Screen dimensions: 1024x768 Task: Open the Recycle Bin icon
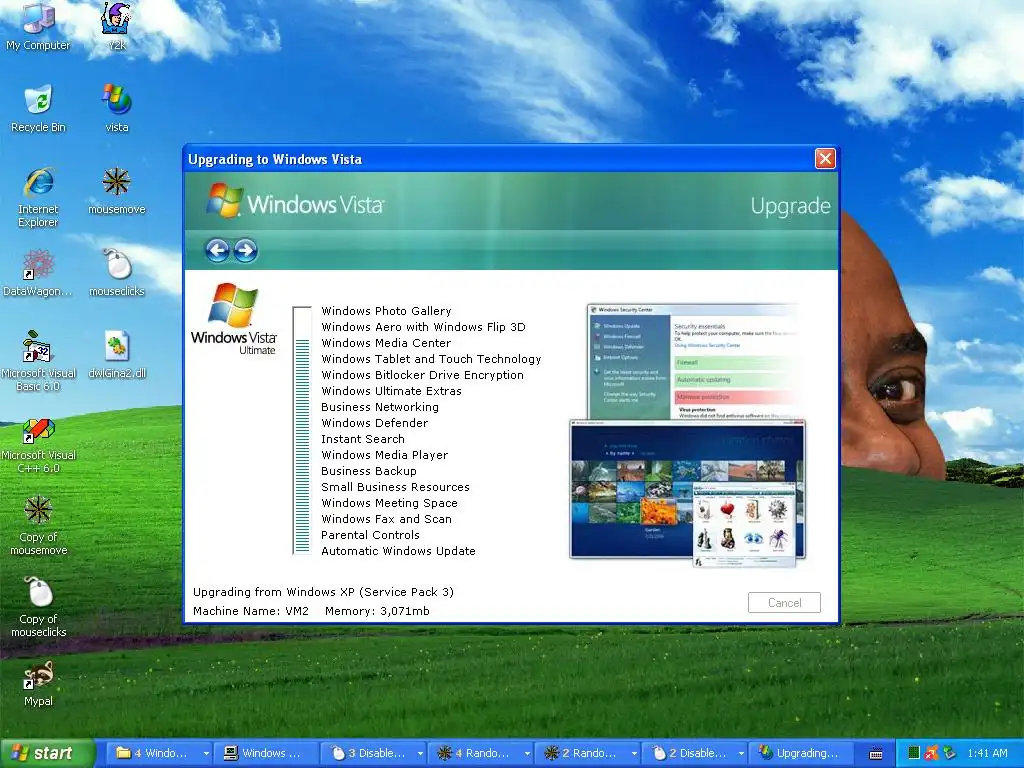click(38, 108)
